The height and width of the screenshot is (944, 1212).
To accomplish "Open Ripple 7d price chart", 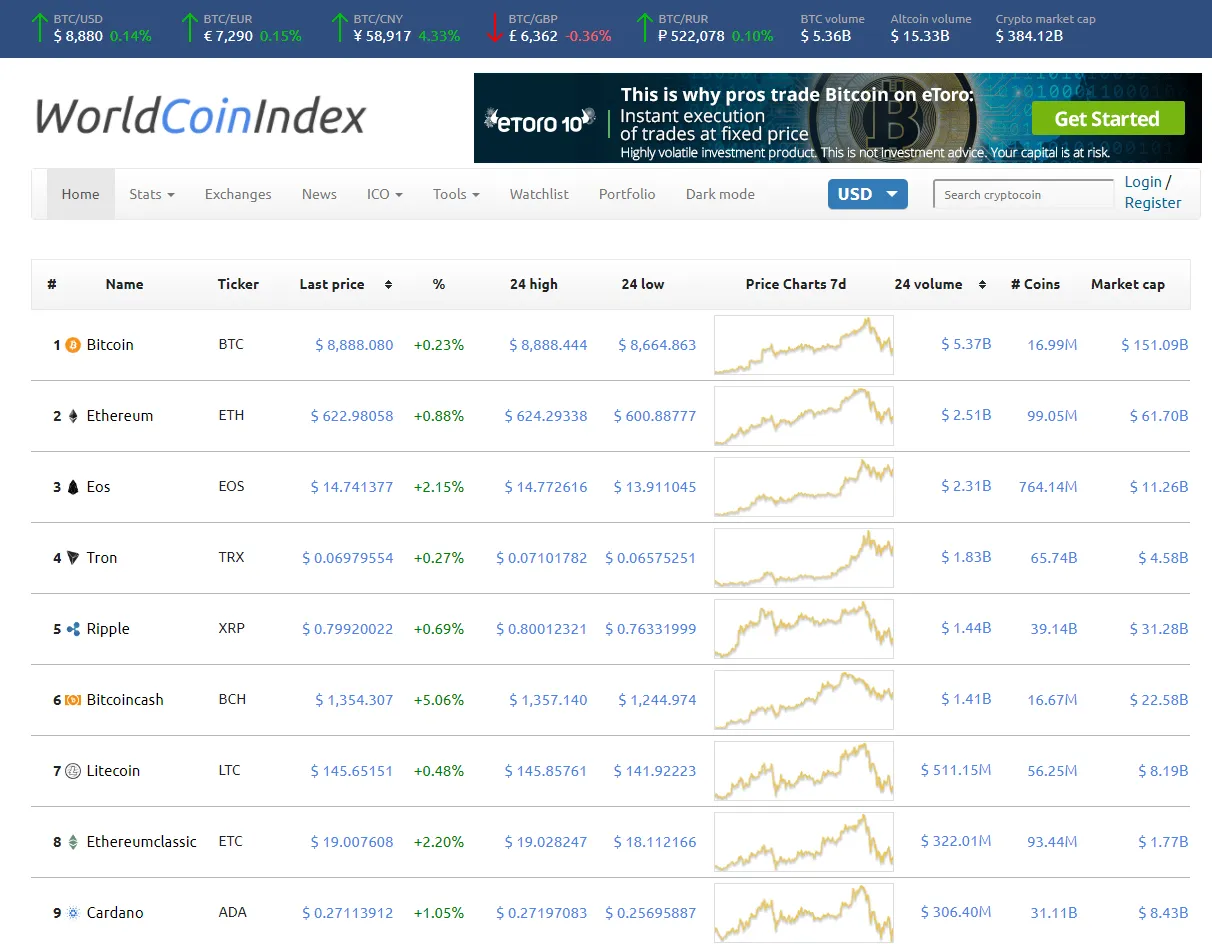I will 804,629.
